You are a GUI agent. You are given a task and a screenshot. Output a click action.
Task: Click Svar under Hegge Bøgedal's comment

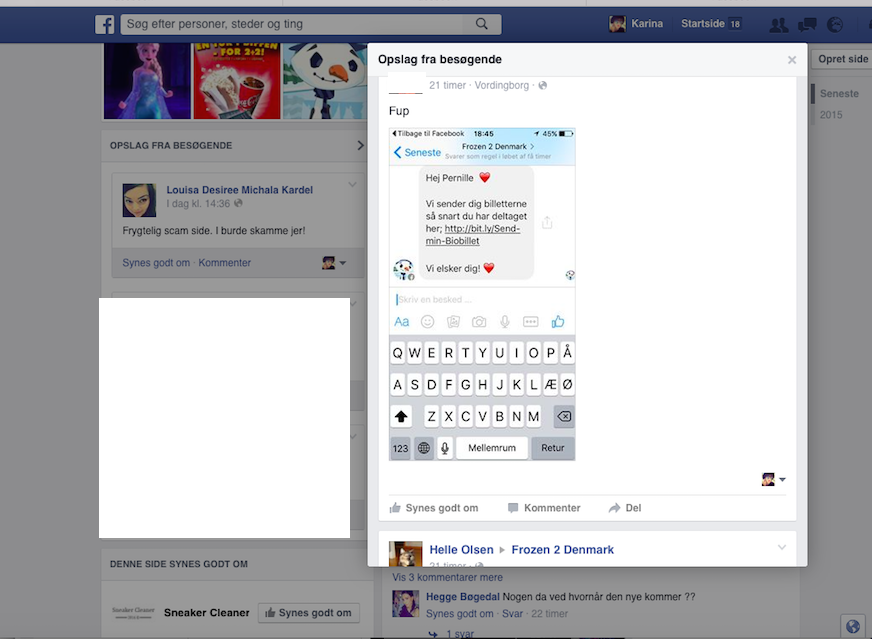tap(512, 613)
